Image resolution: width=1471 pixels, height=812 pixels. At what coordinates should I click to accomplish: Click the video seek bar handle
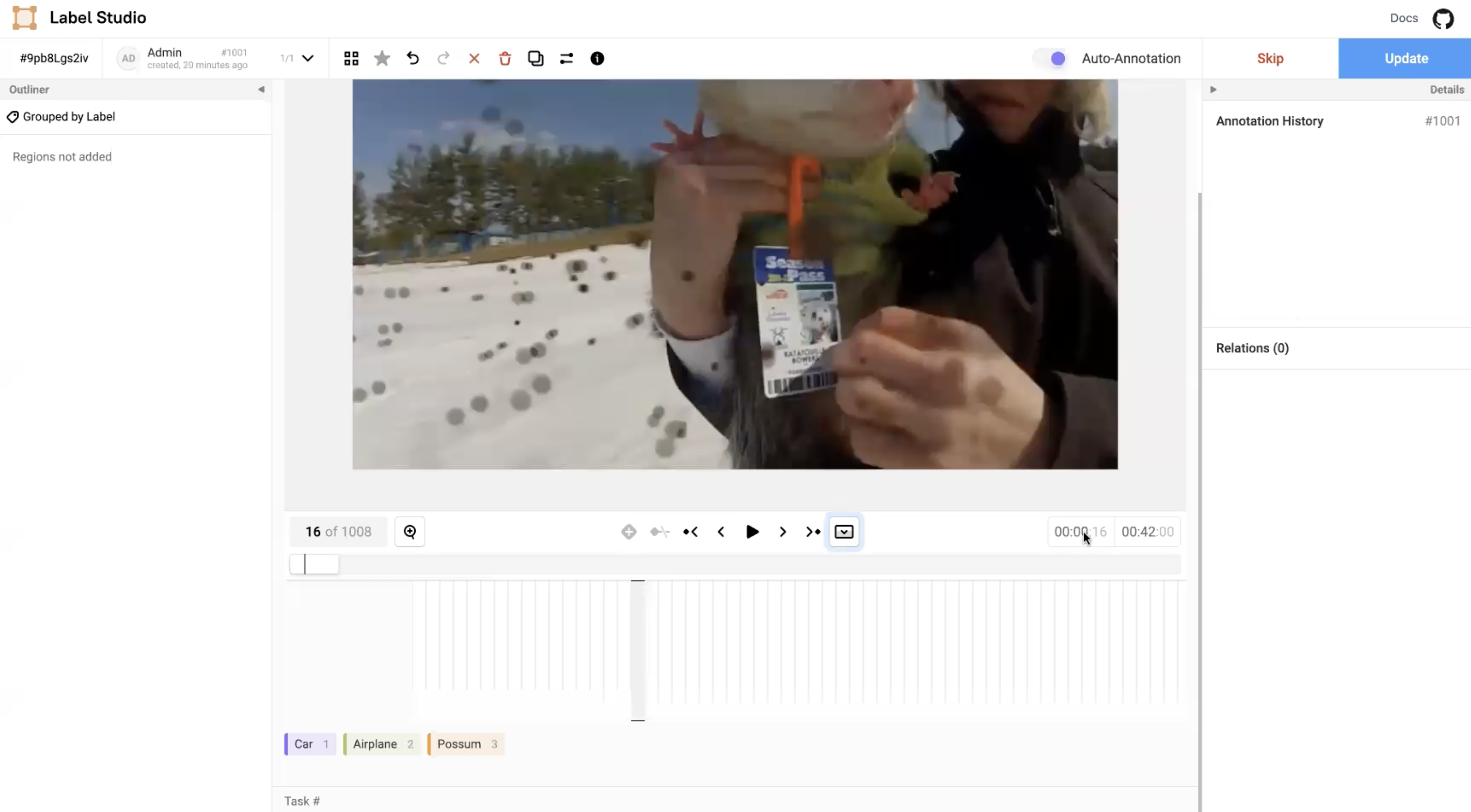(x=314, y=564)
